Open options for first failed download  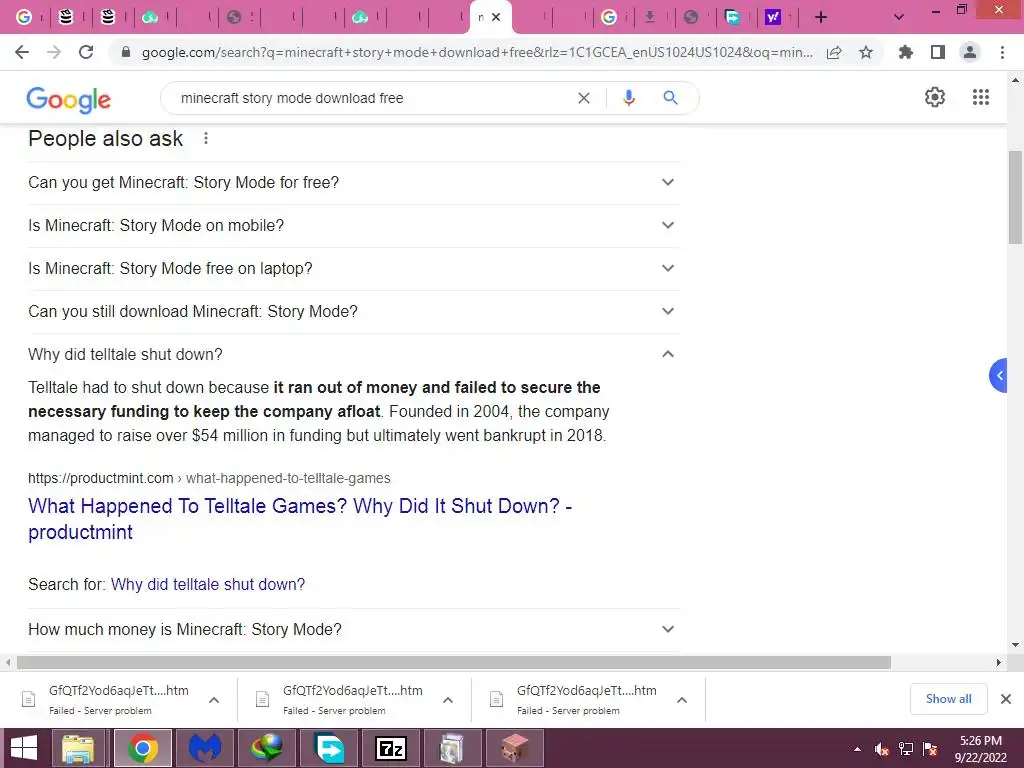tap(214, 700)
